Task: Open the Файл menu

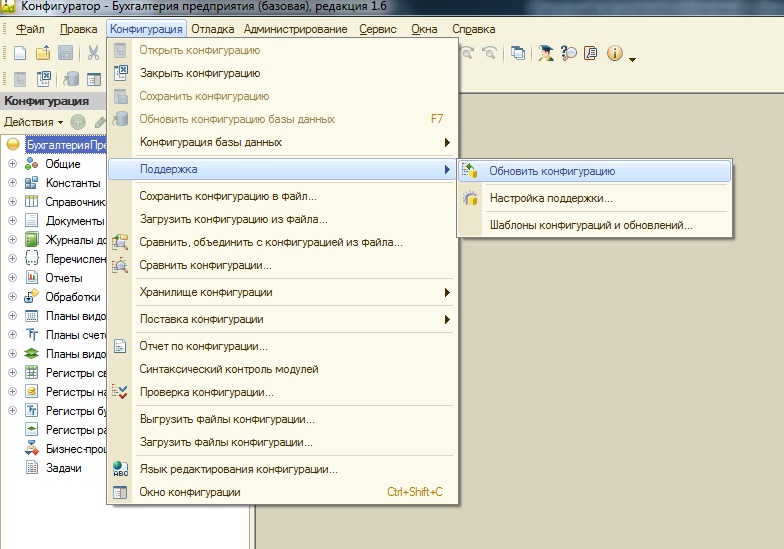Action: 30,29
